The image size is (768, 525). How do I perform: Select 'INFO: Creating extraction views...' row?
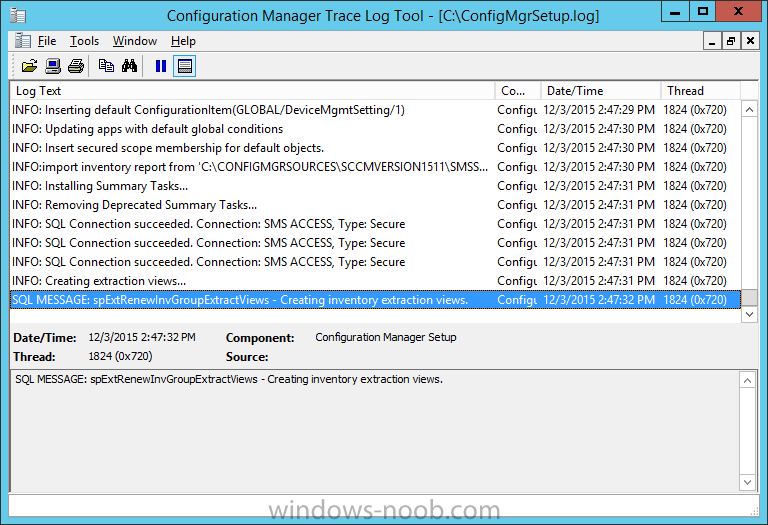coord(375,281)
